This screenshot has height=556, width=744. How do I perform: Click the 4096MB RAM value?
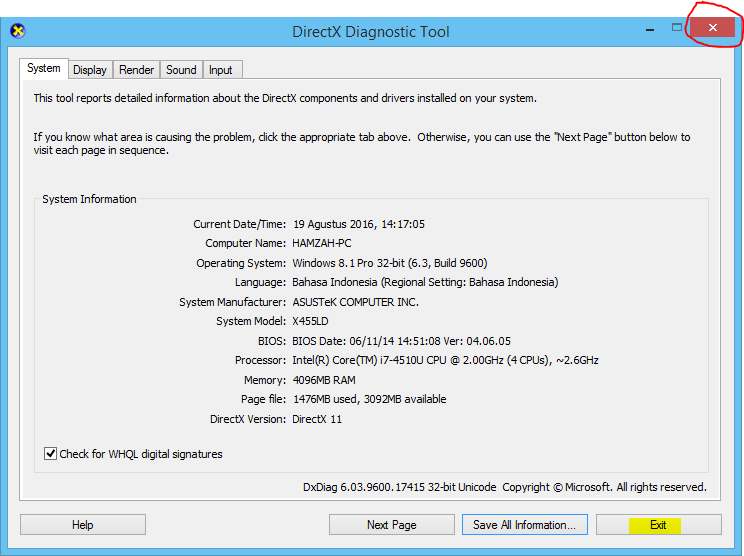pos(324,380)
